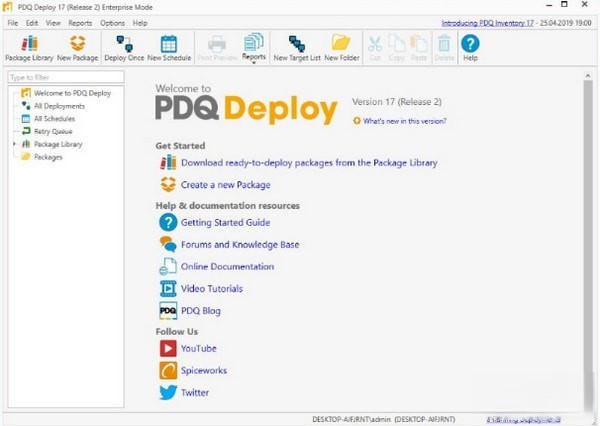Click the Copy toolbar icon
Screen dimensions: 600x426
point(396,49)
